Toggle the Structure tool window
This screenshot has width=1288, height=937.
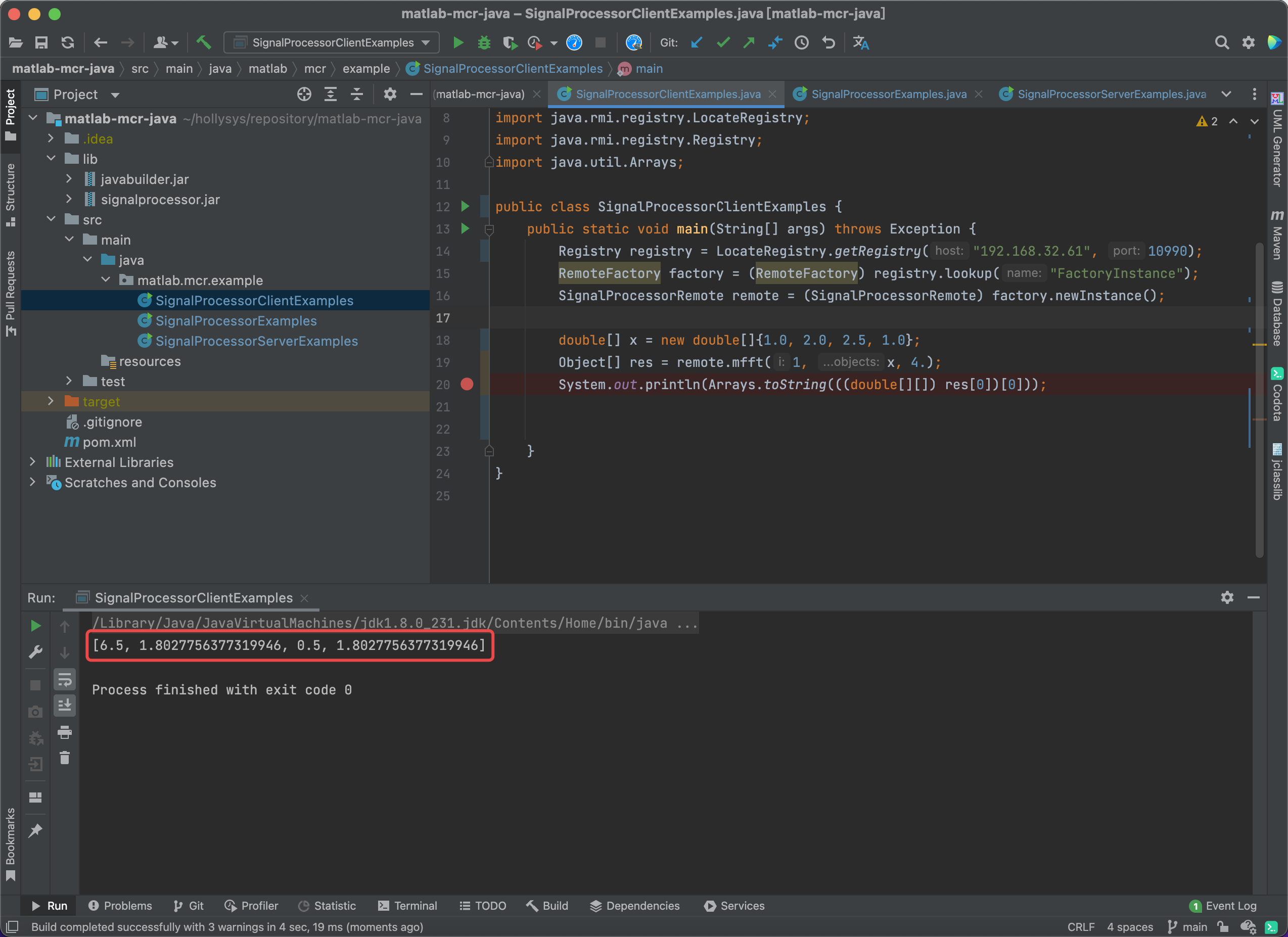click(x=10, y=195)
